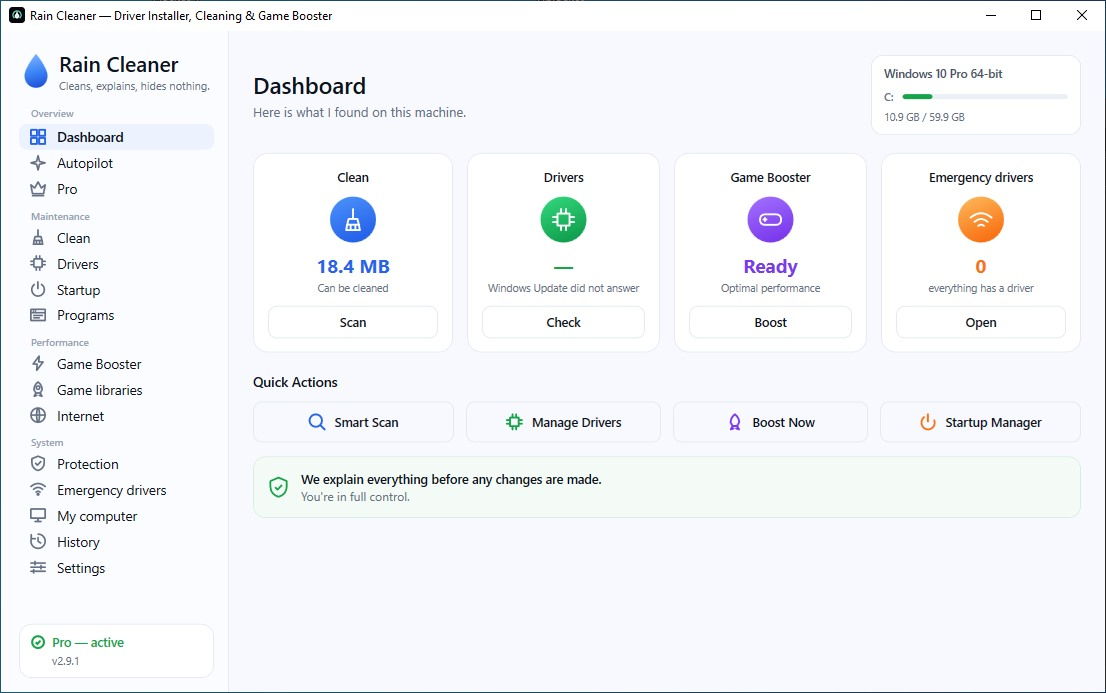The width and height of the screenshot is (1106, 693).
Task: Click the C: drive usage bar
Action: pyautogui.click(x=985, y=97)
